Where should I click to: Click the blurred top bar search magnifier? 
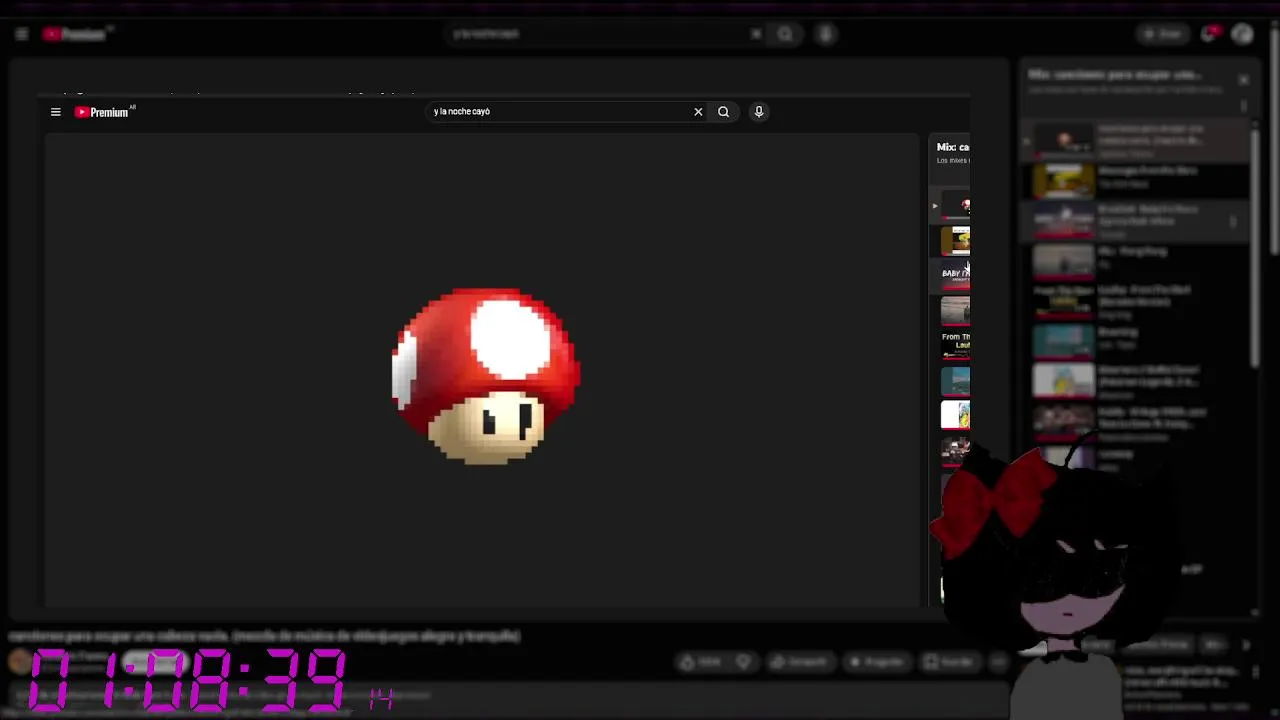click(786, 34)
